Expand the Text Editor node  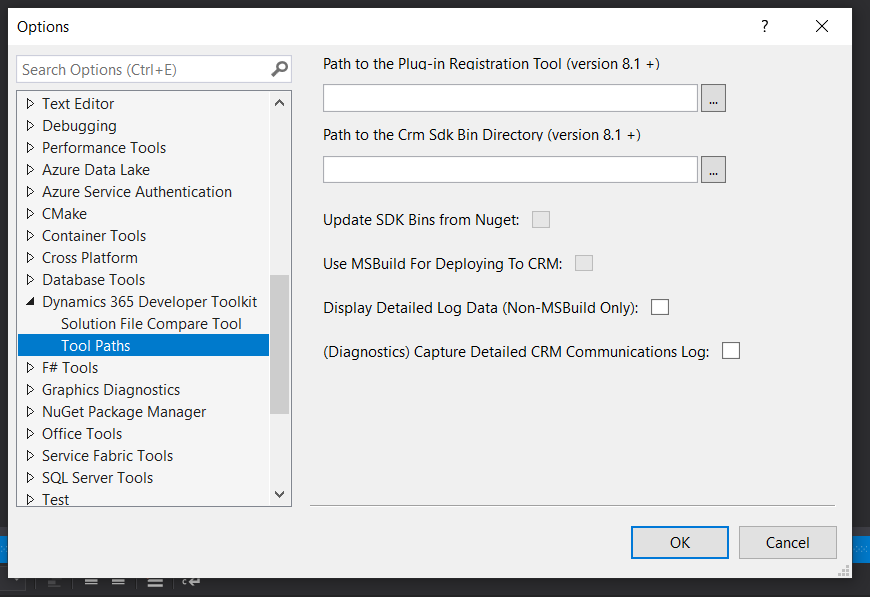[x=31, y=104]
